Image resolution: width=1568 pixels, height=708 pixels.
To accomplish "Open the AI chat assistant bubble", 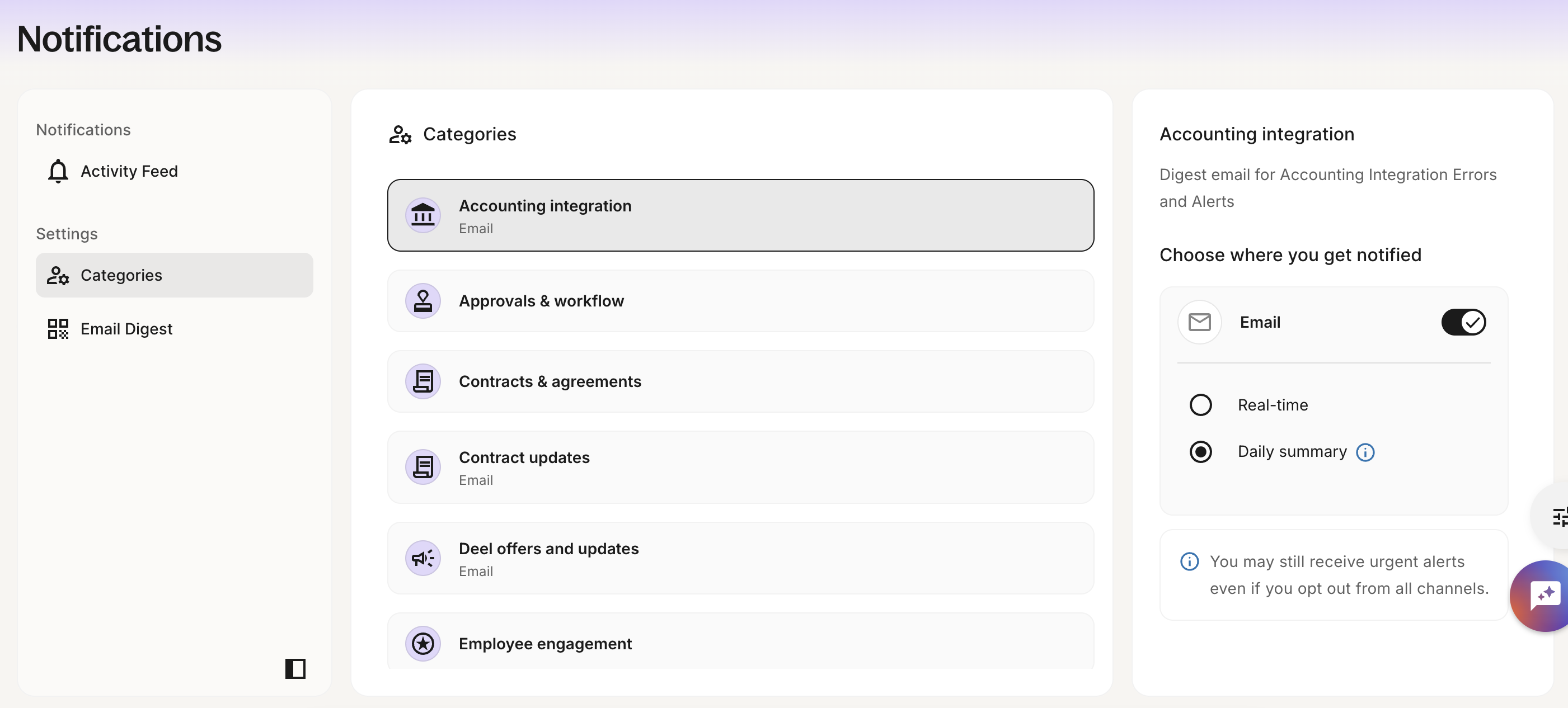I will [x=1543, y=596].
